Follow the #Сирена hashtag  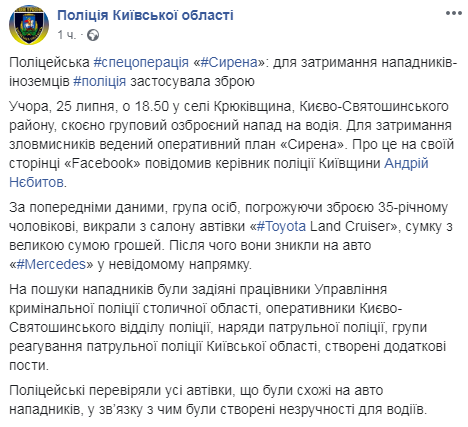tap(229, 62)
